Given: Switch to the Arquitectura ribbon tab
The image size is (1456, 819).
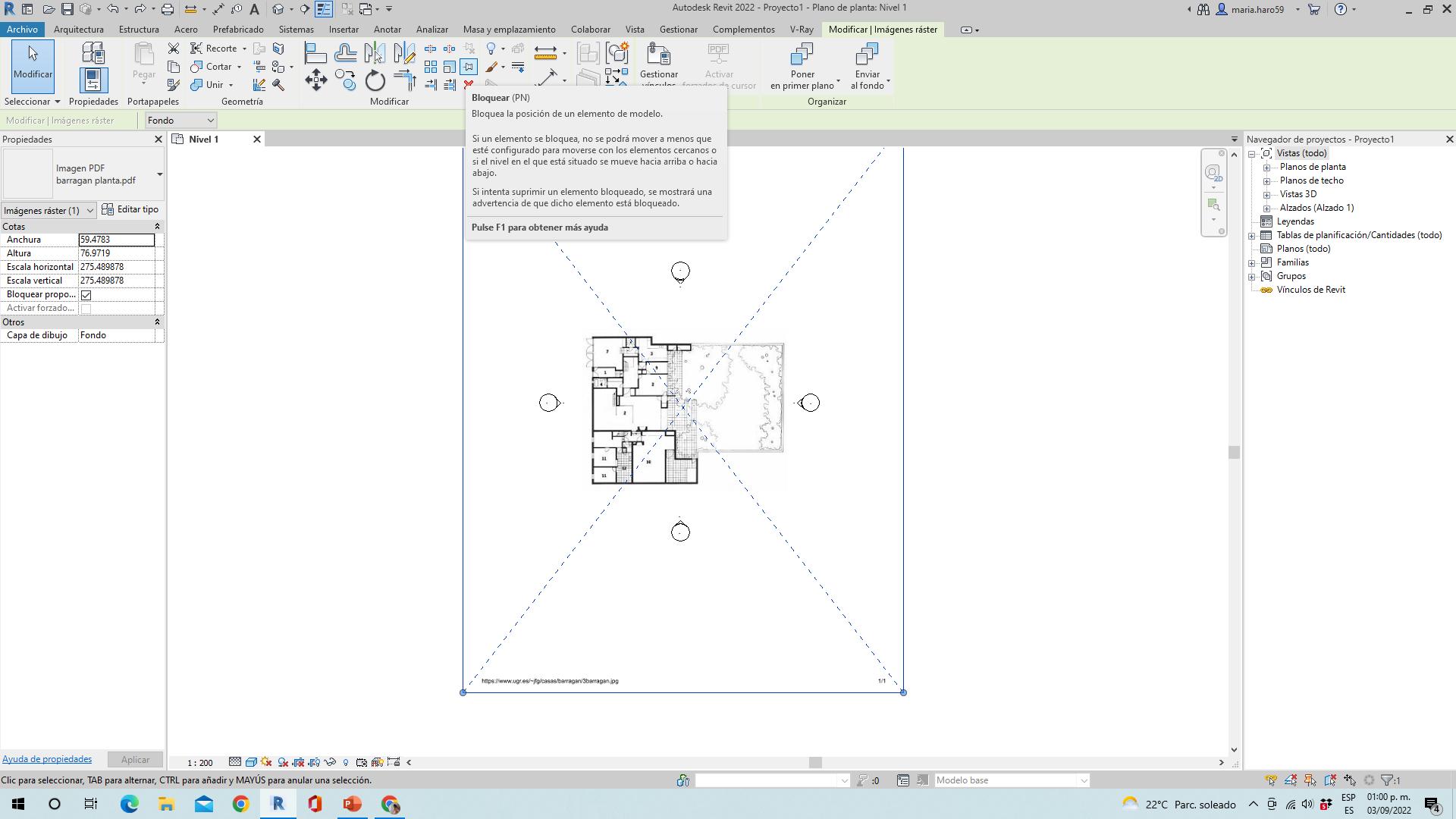Looking at the screenshot, I should [x=79, y=30].
